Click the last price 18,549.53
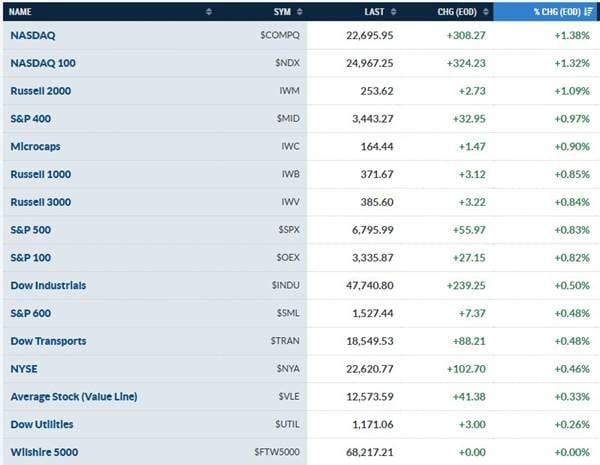 click(370, 341)
